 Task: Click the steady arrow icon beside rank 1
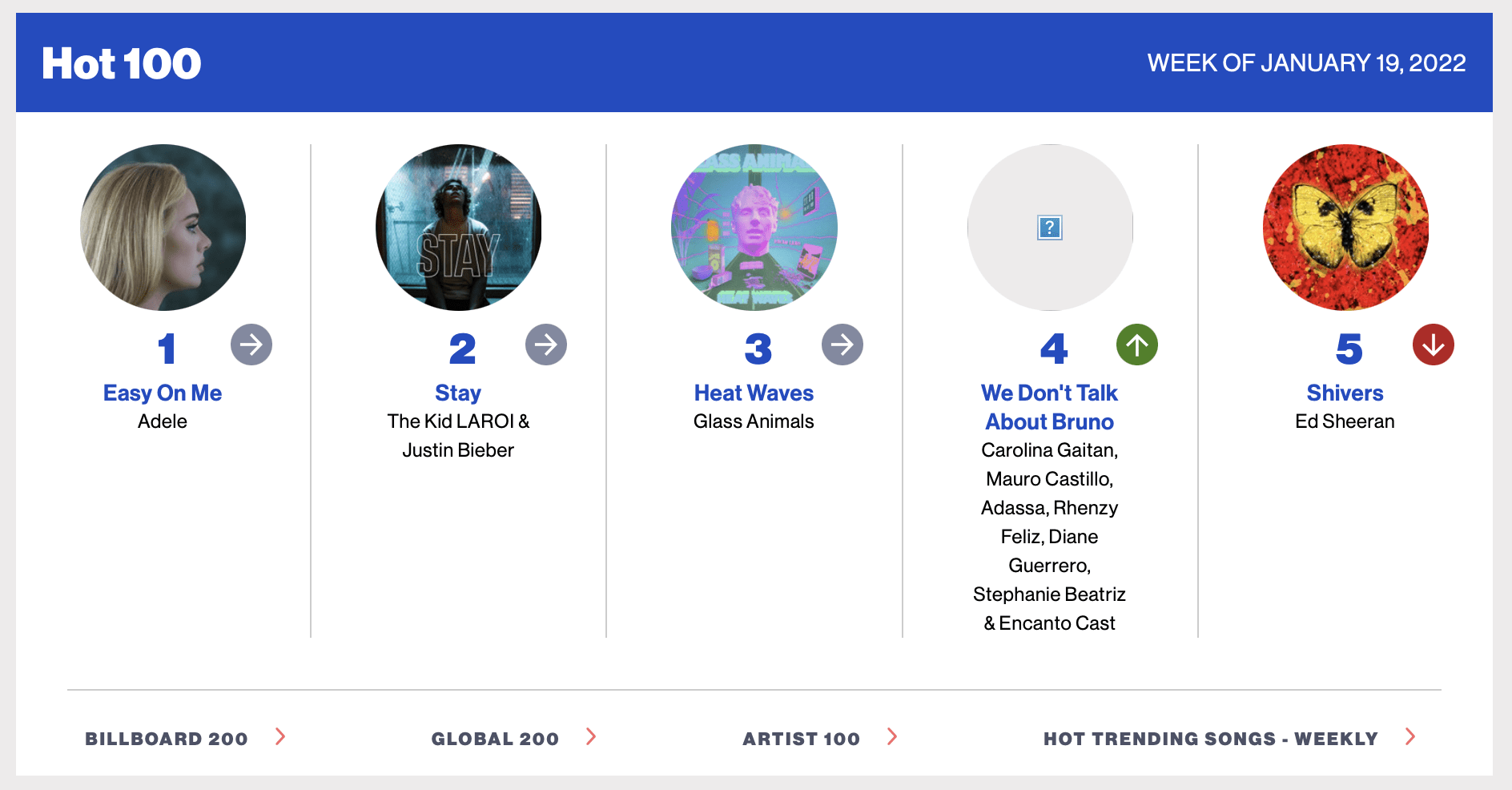(251, 345)
